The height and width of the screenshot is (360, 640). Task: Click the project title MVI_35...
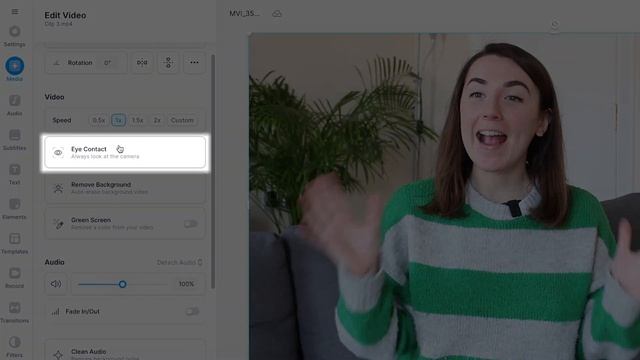click(x=244, y=13)
